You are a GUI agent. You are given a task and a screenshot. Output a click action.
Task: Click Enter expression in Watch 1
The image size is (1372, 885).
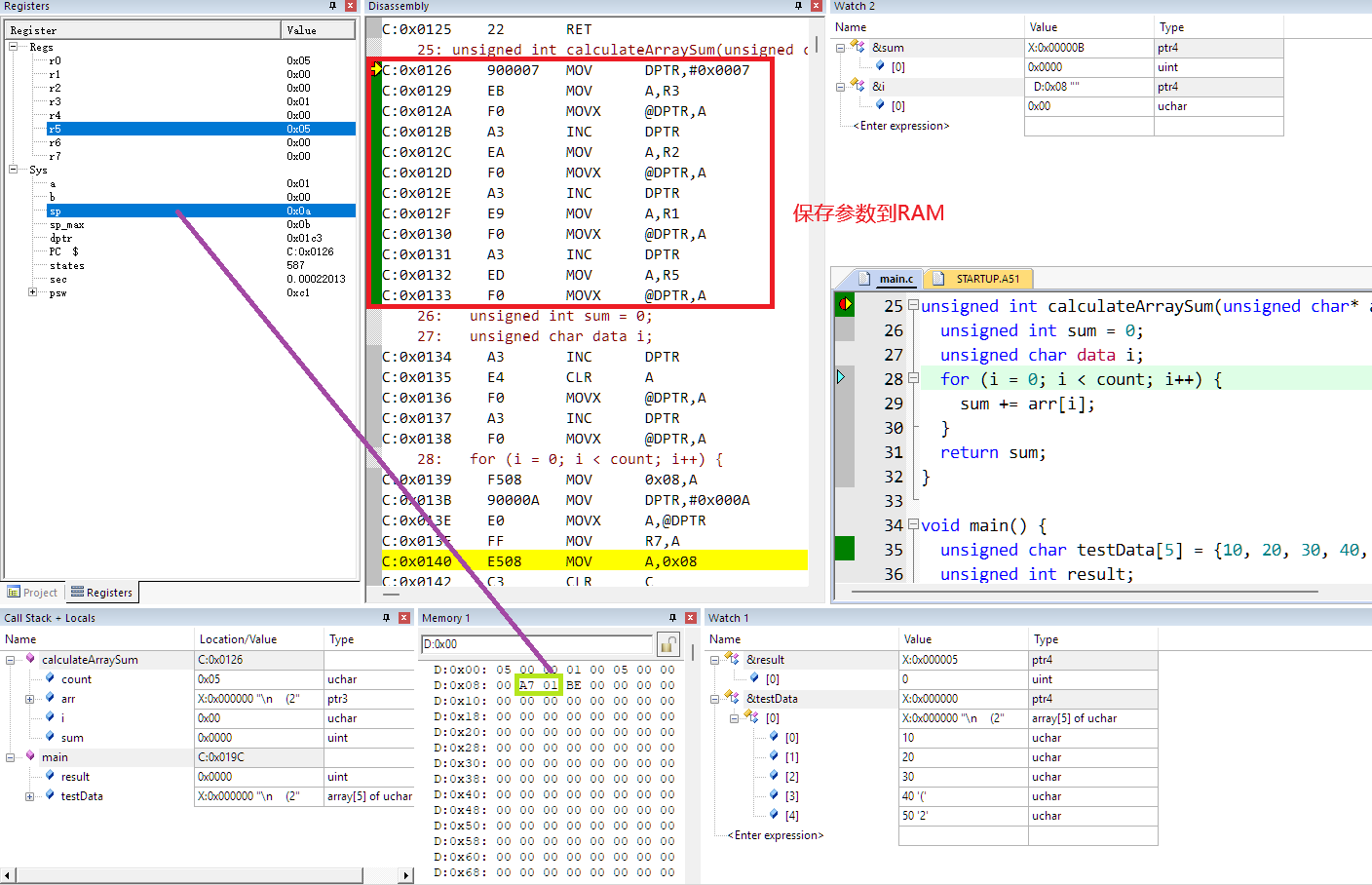point(776,835)
